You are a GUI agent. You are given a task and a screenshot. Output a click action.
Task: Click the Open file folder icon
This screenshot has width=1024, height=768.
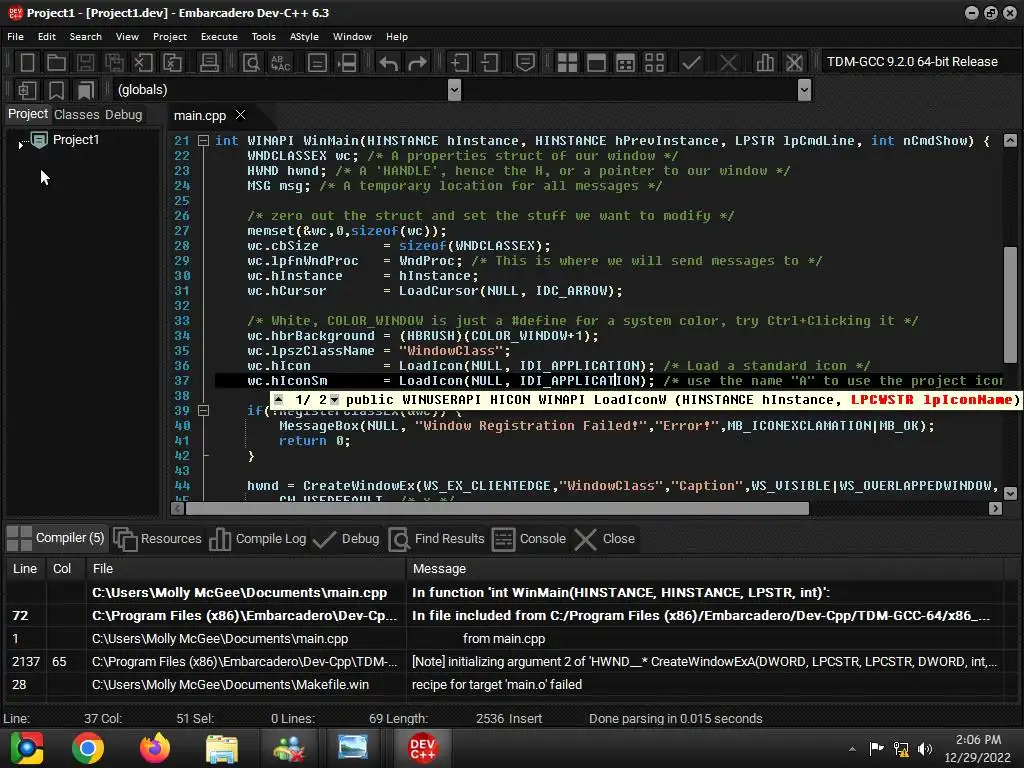pos(56,63)
